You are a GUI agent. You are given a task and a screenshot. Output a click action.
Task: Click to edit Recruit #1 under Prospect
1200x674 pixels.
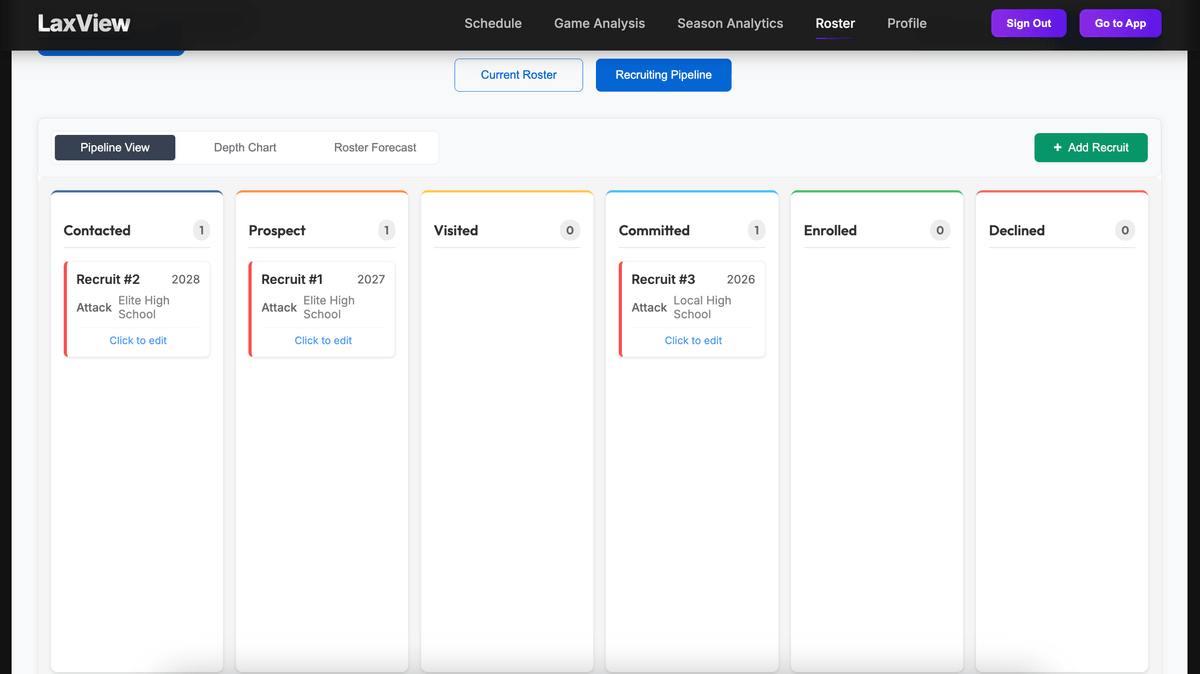coord(322,340)
